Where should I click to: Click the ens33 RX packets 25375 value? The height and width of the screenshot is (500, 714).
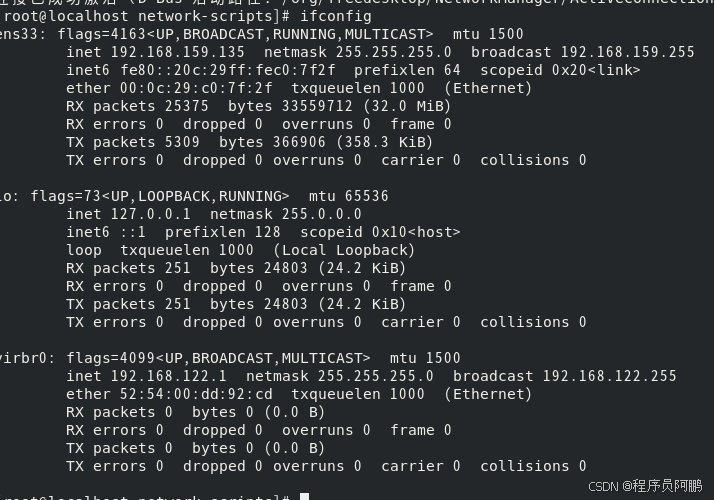(186, 106)
